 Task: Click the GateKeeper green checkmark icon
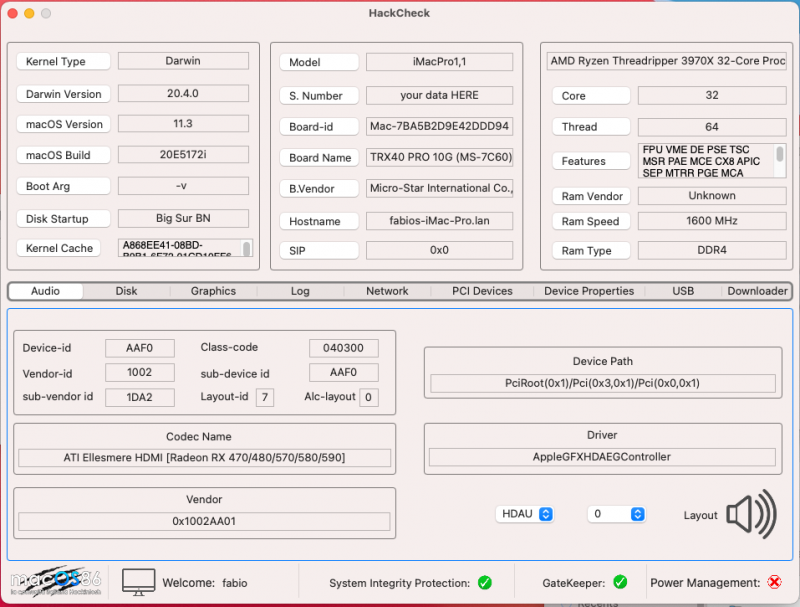[620, 582]
